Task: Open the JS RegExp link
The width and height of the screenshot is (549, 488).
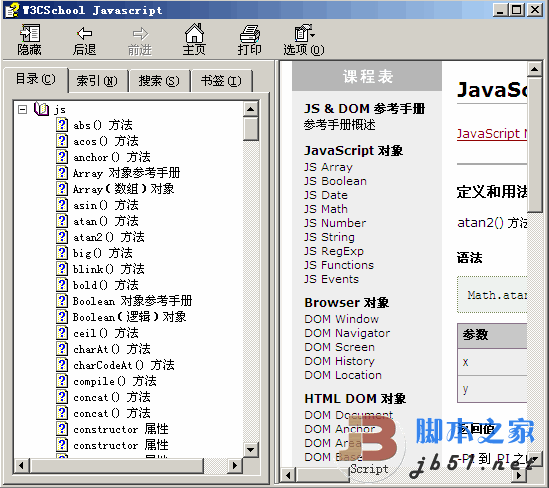Action: (334, 251)
